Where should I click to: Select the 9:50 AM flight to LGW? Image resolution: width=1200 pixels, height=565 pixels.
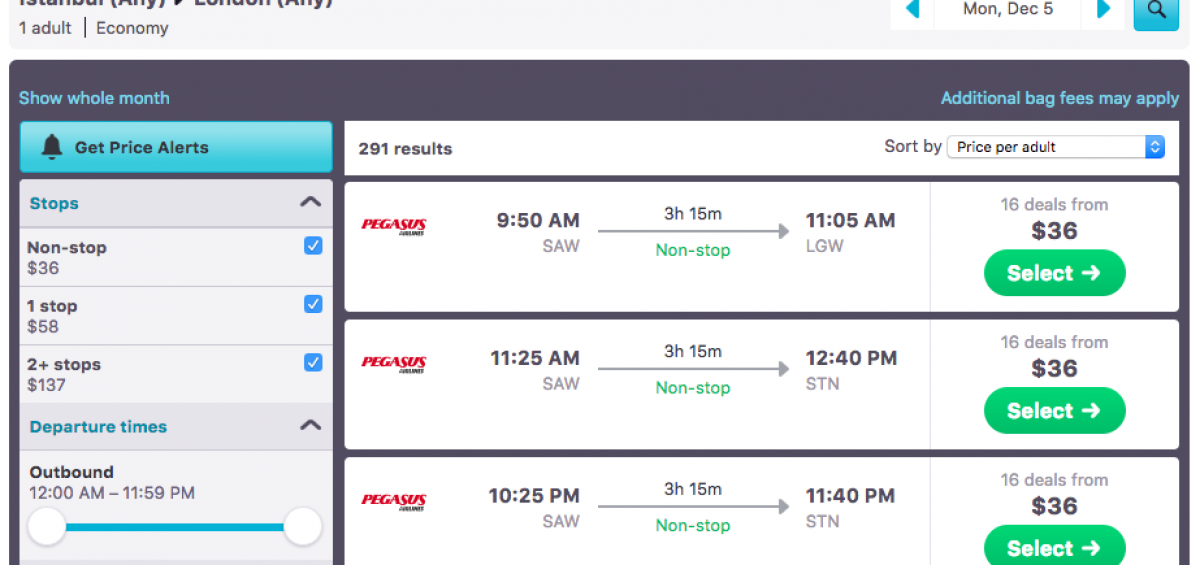point(1054,273)
